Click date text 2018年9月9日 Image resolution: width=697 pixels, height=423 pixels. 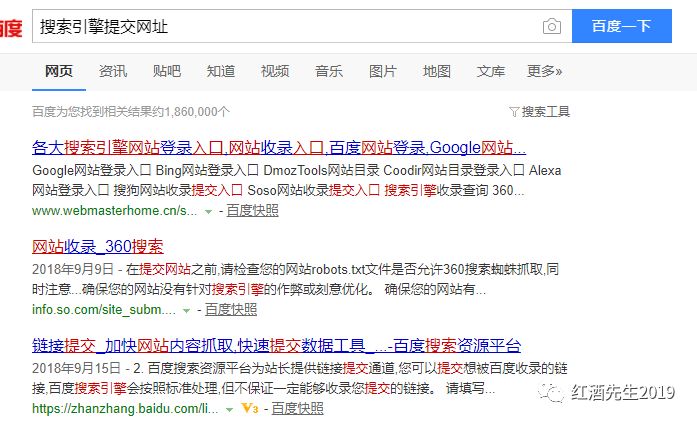(73, 269)
